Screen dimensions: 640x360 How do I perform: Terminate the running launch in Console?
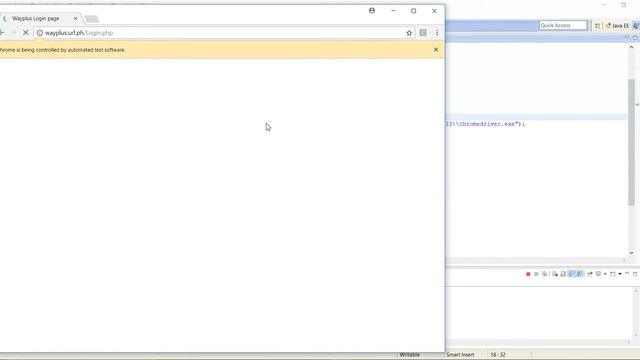pos(528,274)
